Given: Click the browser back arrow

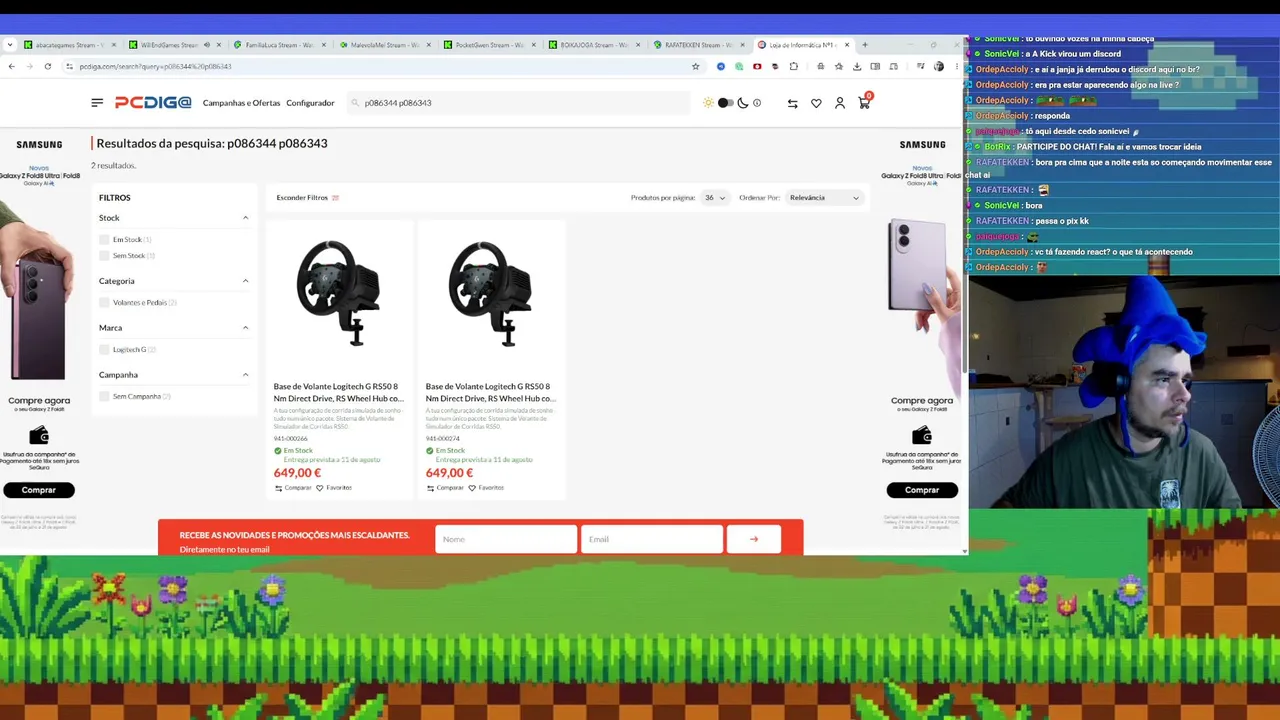Looking at the screenshot, I should pos(11,66).
